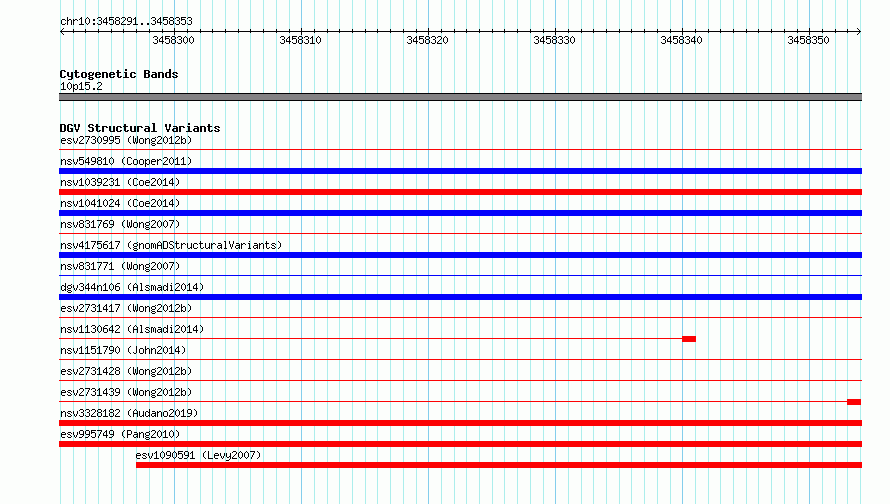This screenshot has width=890, height=504.
Task: Click the esv2730995 (Wong2012b) variant label
Action: (x=126, y=140)
